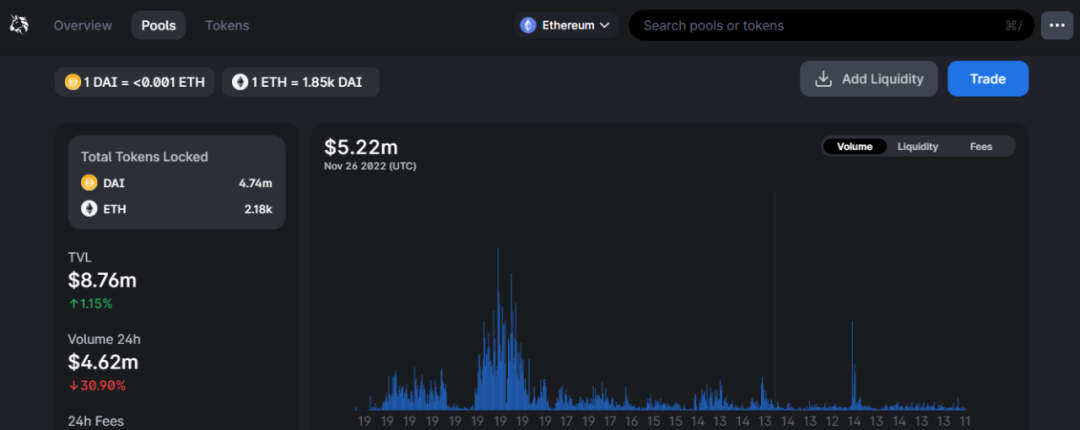Click the blue Trade button
Viewport: 1080px width, 430px height.
(x=987, y=79)
